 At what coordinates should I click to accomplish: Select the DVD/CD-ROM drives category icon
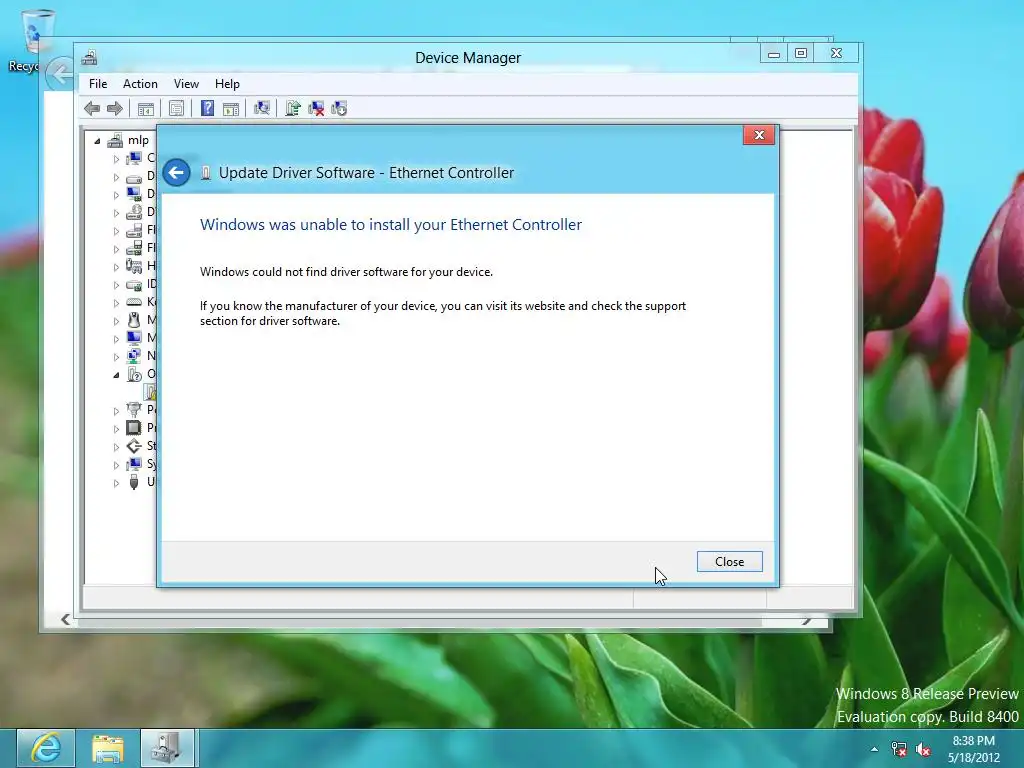(x=134, y=212)
